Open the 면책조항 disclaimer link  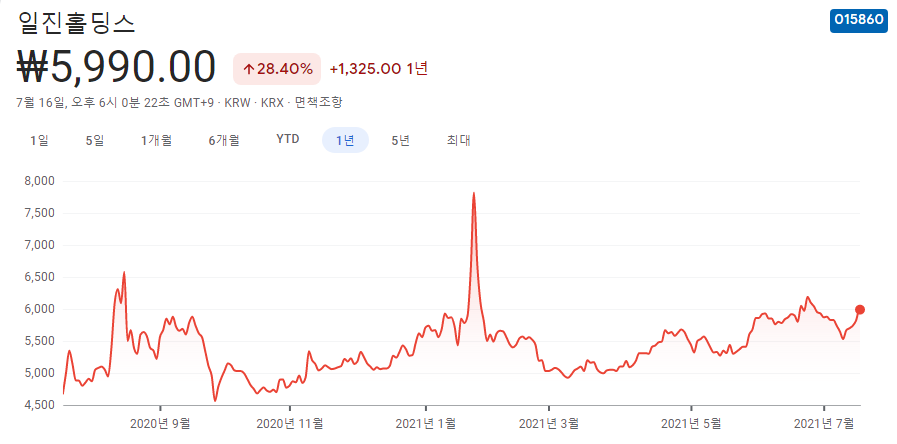click(319, 103)
